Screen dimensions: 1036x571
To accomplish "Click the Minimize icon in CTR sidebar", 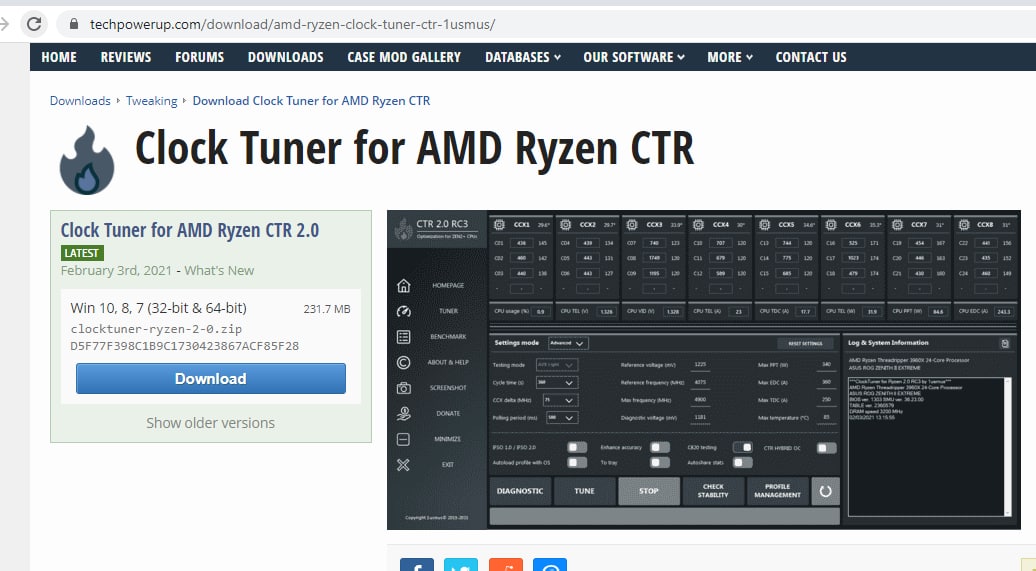I will pyautogui.click(x=404, y=439).
